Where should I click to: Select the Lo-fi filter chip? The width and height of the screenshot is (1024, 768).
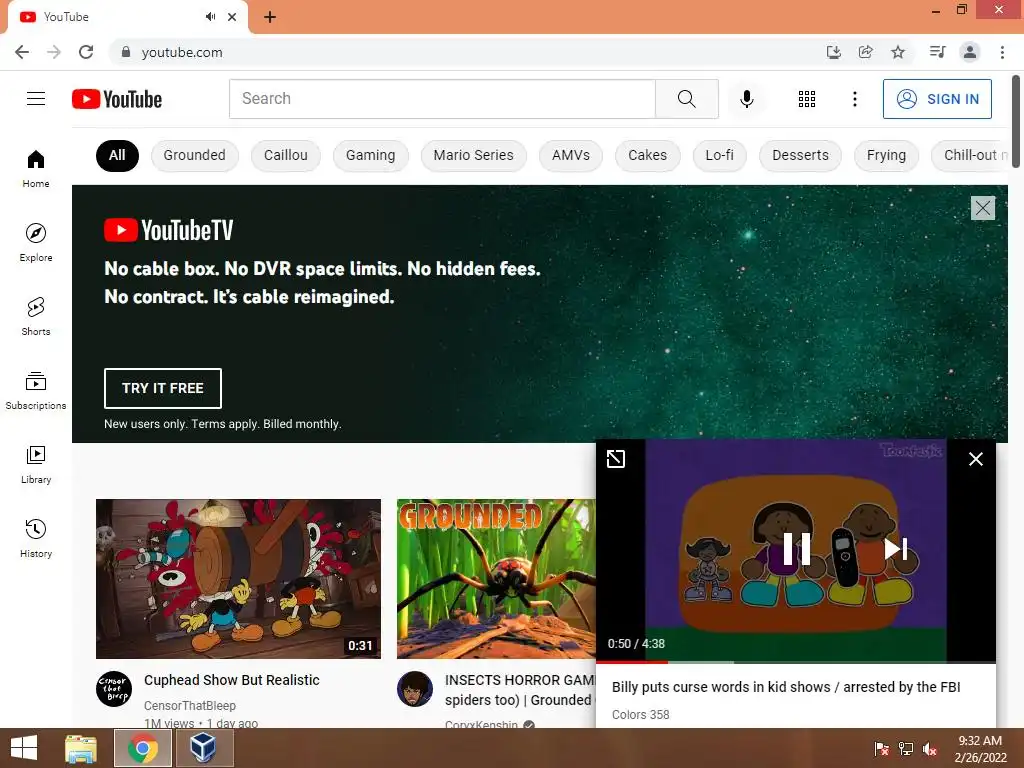click(719, 155)
